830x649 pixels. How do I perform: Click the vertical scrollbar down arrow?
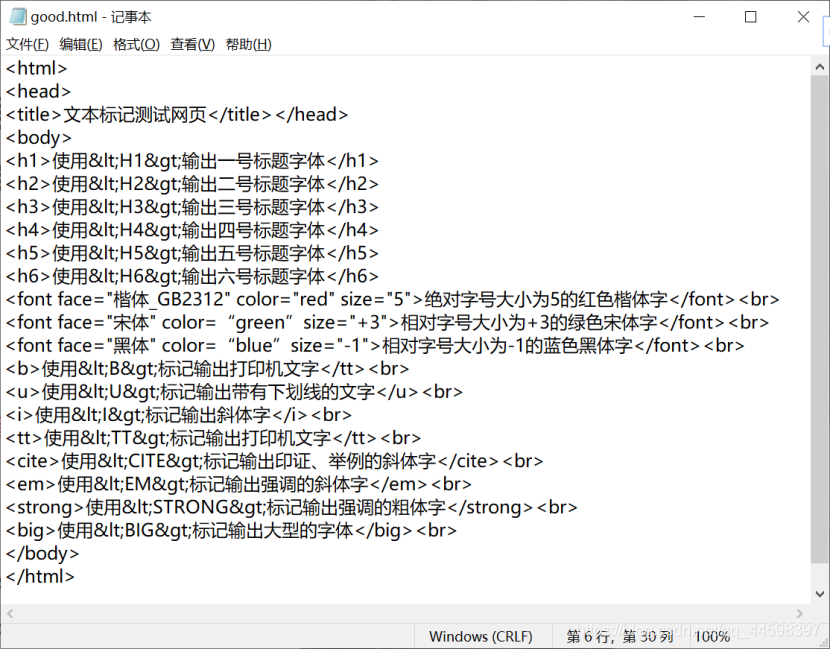(x=819, y=594)
